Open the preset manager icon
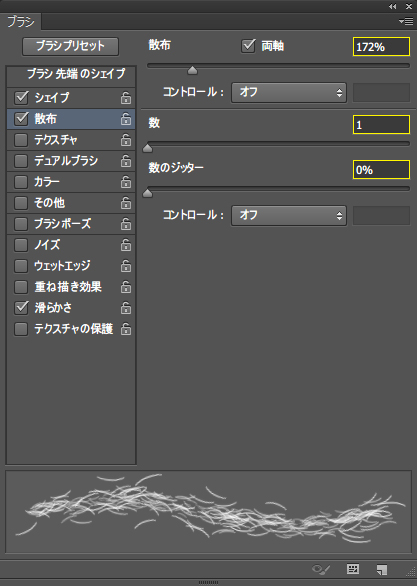The width and height of the screenshot is (417, 586). point(353,569)
